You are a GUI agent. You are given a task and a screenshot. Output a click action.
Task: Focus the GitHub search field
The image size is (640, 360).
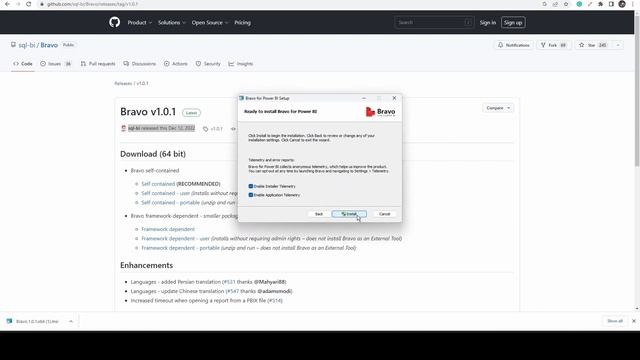(434, 22)
